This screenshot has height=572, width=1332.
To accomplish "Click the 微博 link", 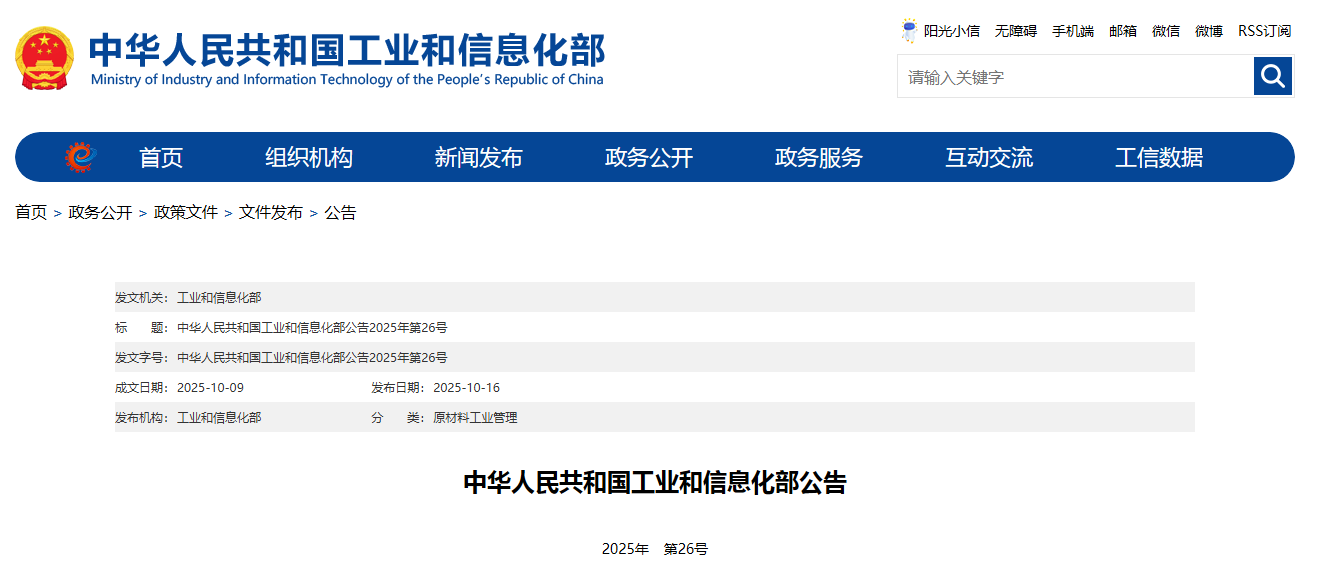I will [x=1209, y=31].
